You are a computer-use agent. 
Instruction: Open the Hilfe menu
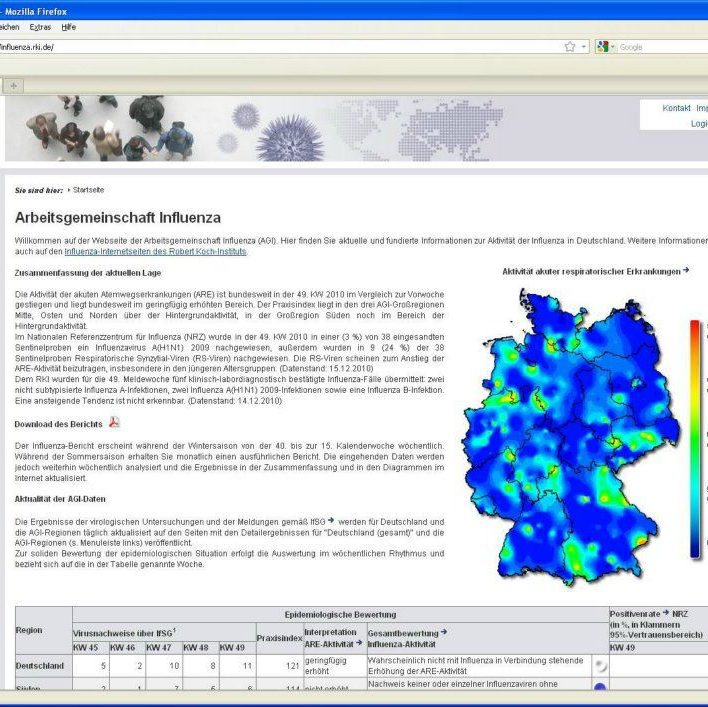tap(68, 26)
